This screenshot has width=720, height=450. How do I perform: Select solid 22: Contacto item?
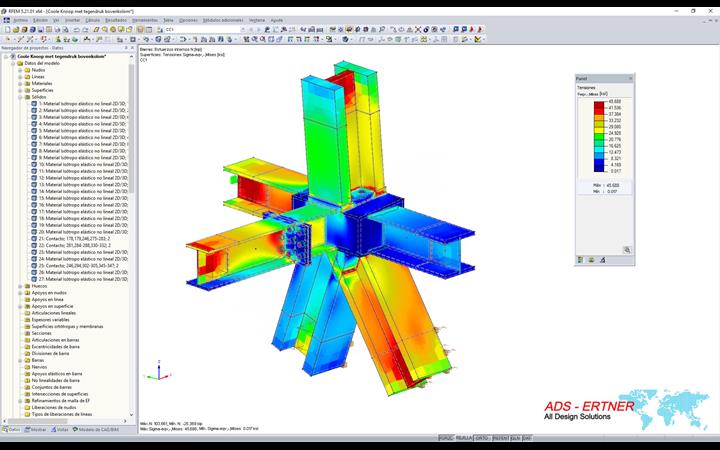tap(71, 245)
